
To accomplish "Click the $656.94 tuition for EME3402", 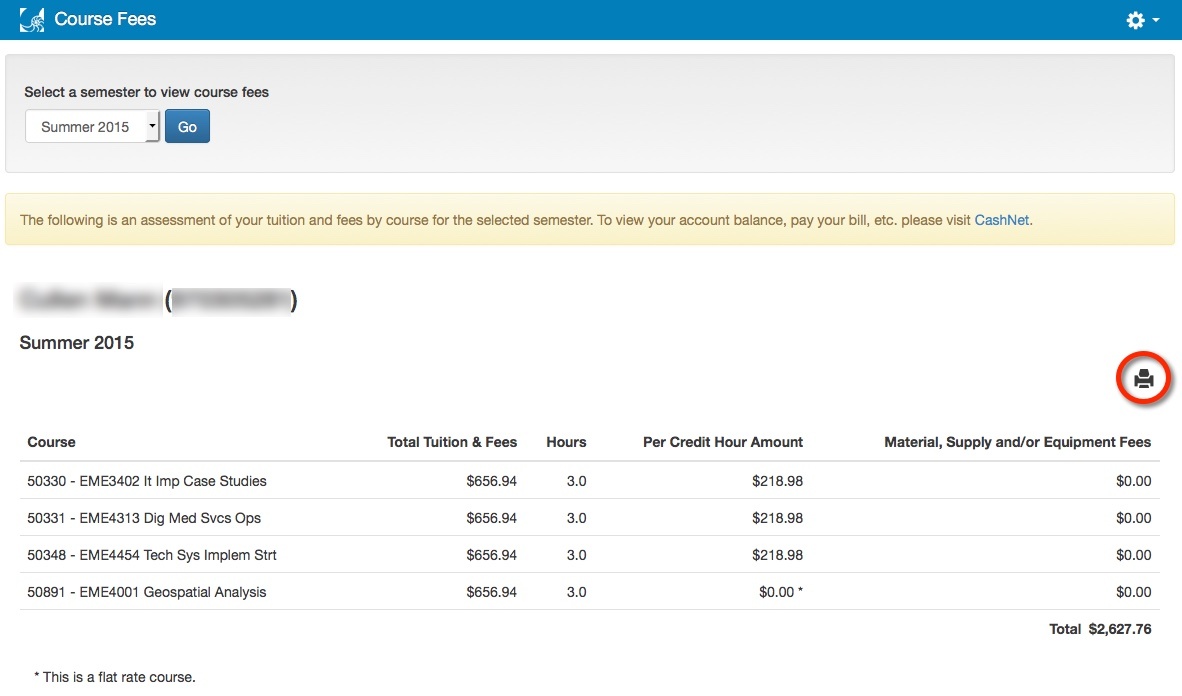I will point(491,481).
